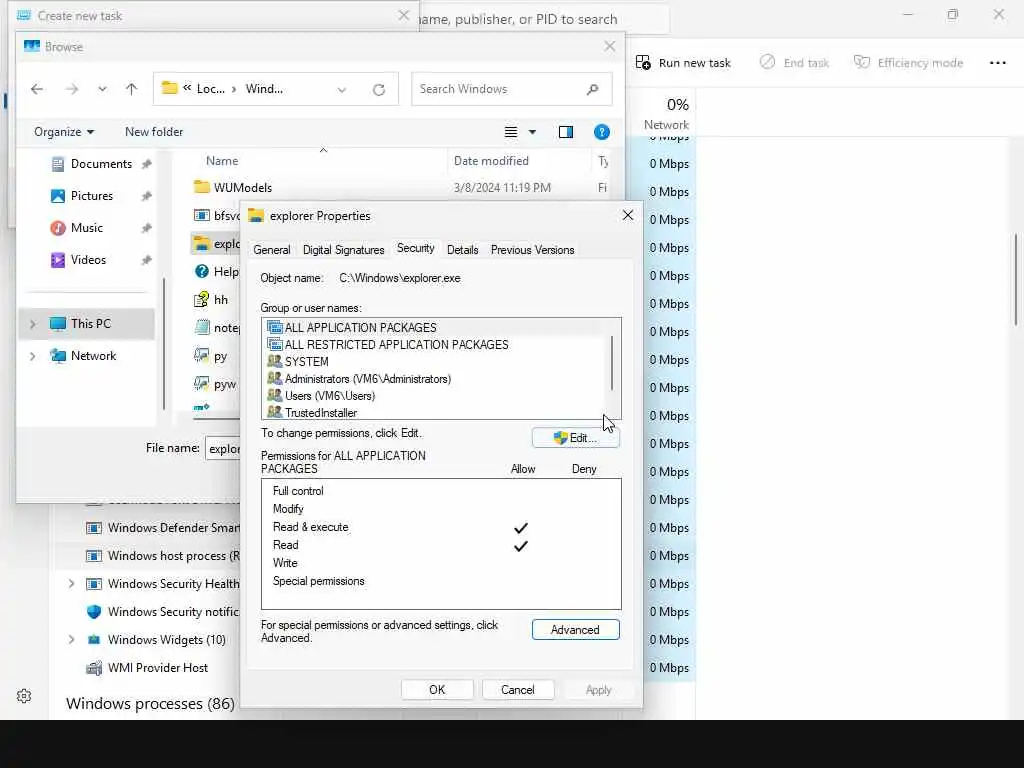Viewport: 1024px width, 768px height.
Task: Open the view options dropdown arrow
Action: tap(532, 132)
